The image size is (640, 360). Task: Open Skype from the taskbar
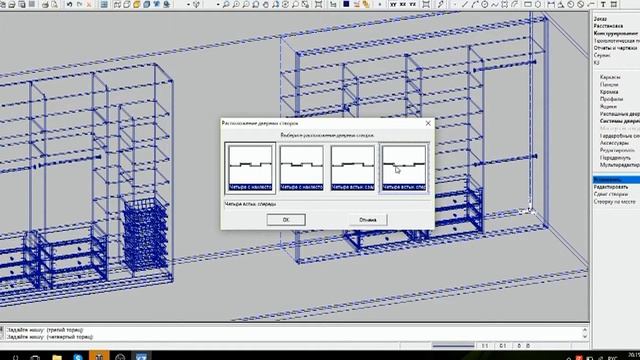coord(78,356)
